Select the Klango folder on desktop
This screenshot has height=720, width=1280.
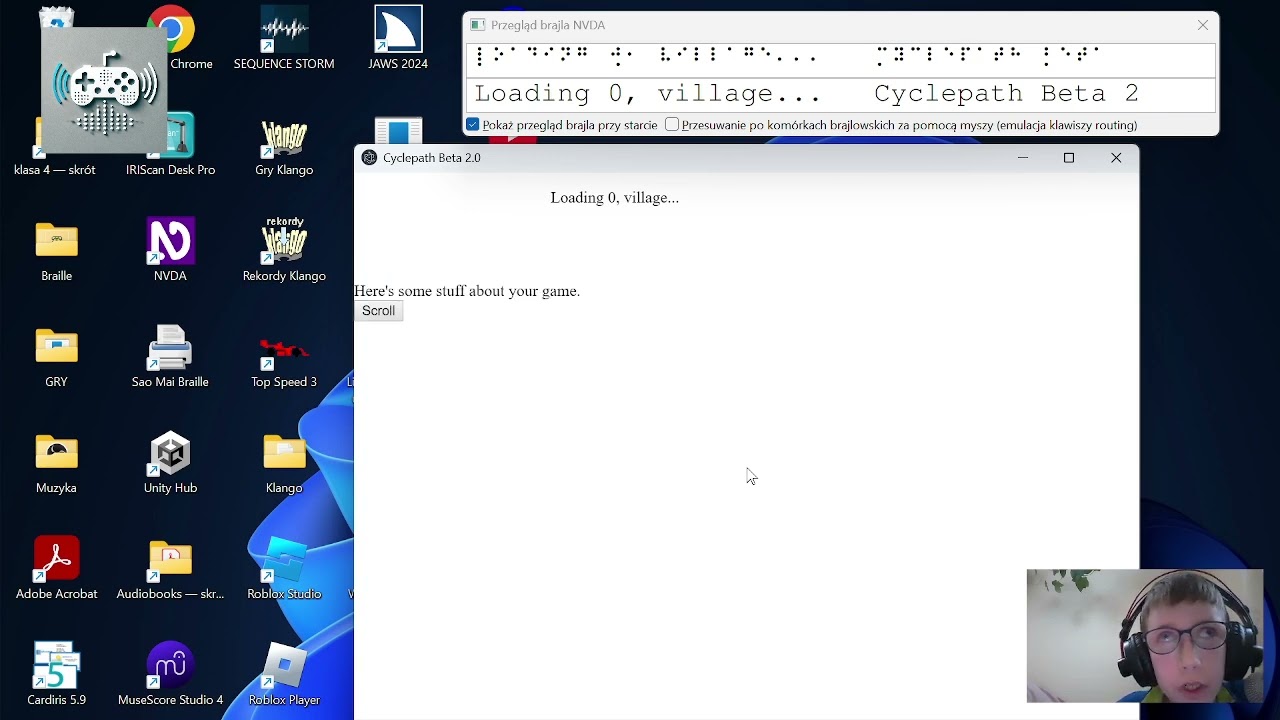pos(284,464)
